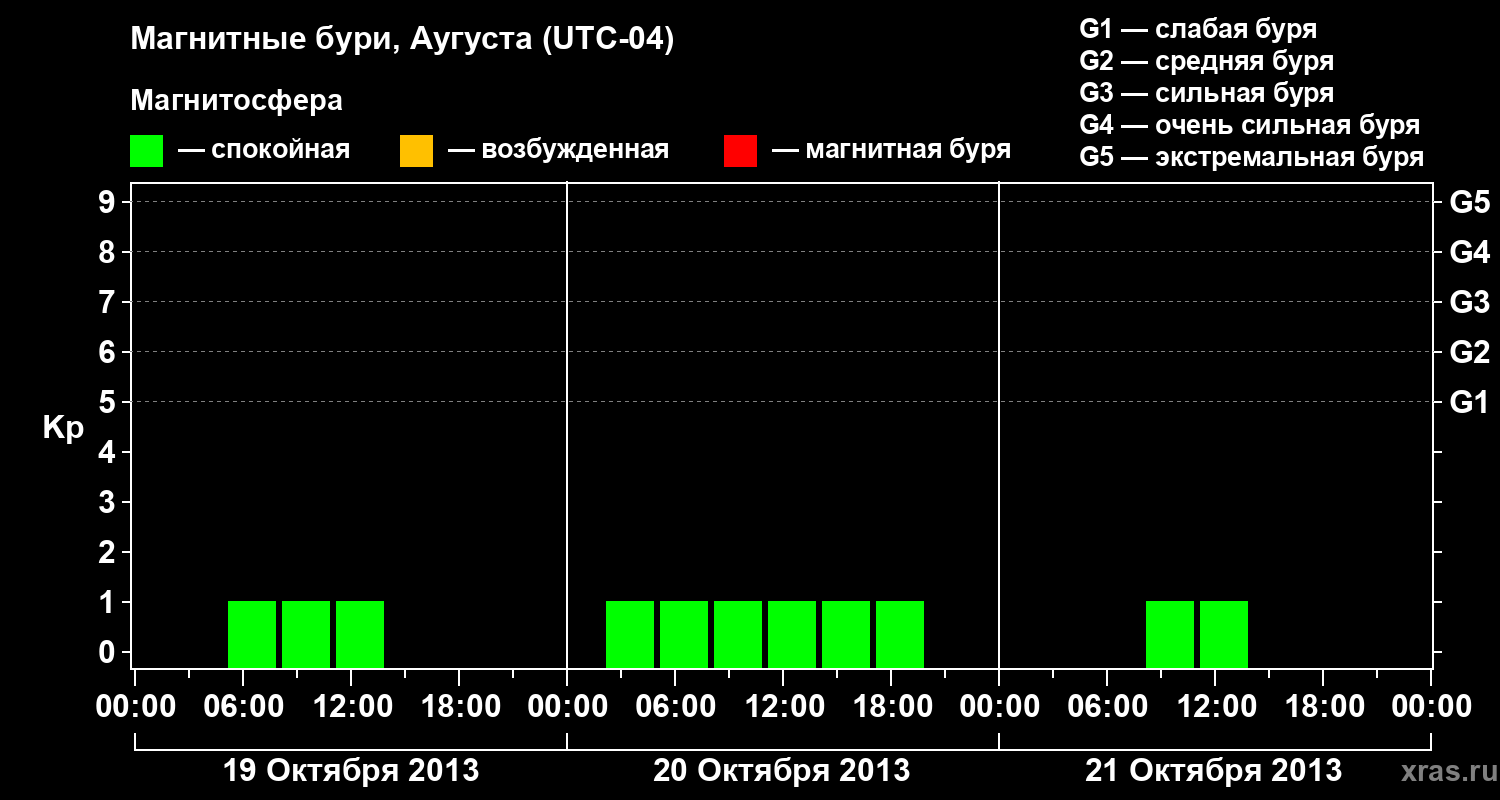This screenshot has height=800, width=1500.
Task: Click '12:00' time label under 19 October
Action: point(351,707)
